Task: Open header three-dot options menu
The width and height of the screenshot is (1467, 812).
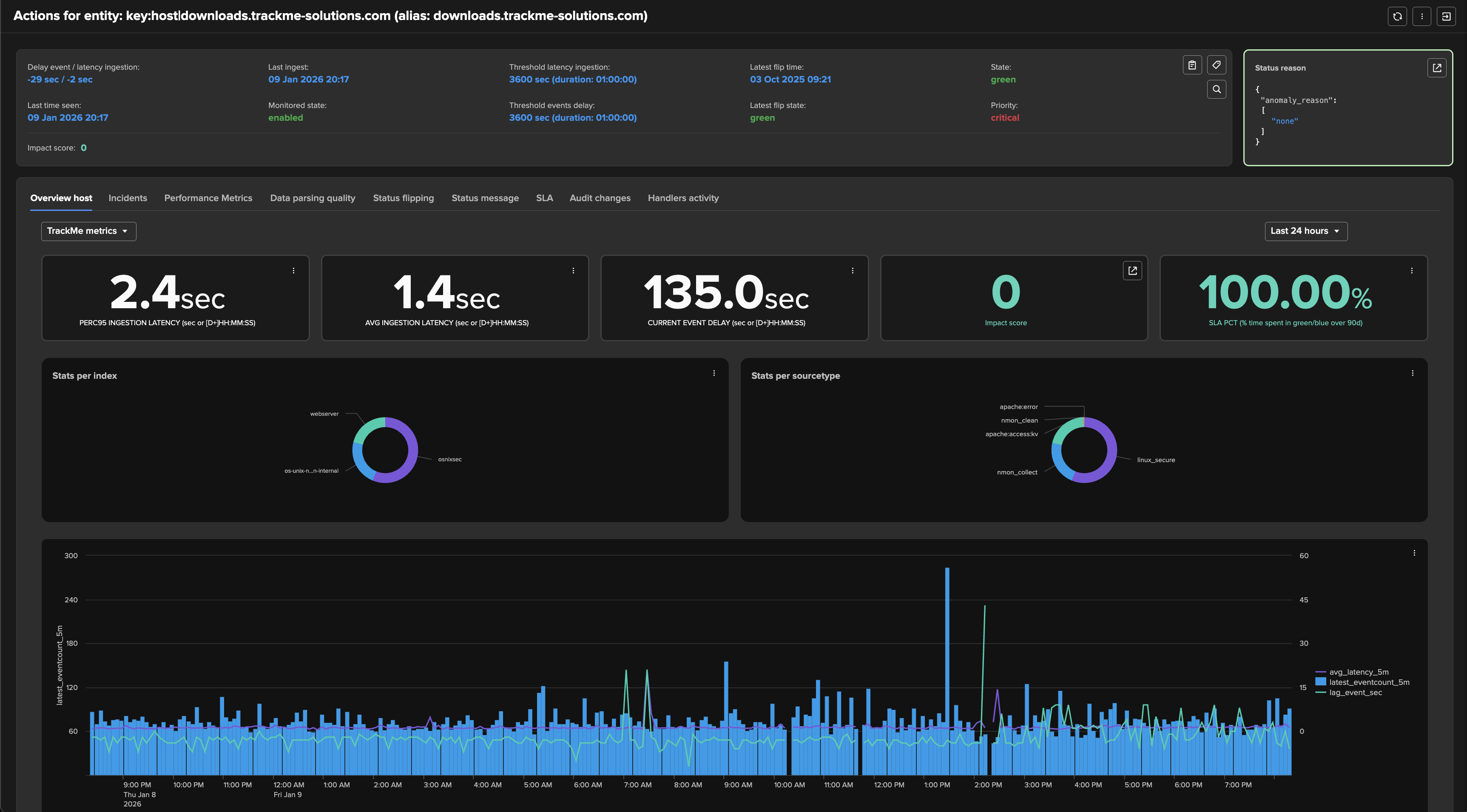Action: click(1422, 17)
